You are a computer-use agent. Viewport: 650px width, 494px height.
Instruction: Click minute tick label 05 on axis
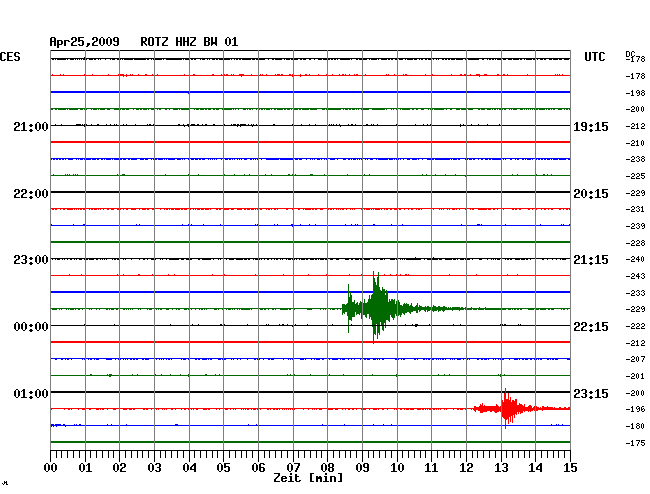coord(223,468)
